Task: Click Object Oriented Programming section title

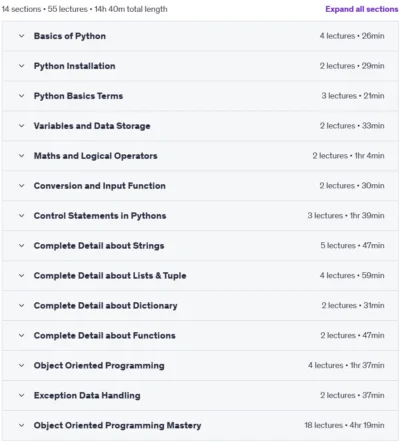Action: coord(99,365)
